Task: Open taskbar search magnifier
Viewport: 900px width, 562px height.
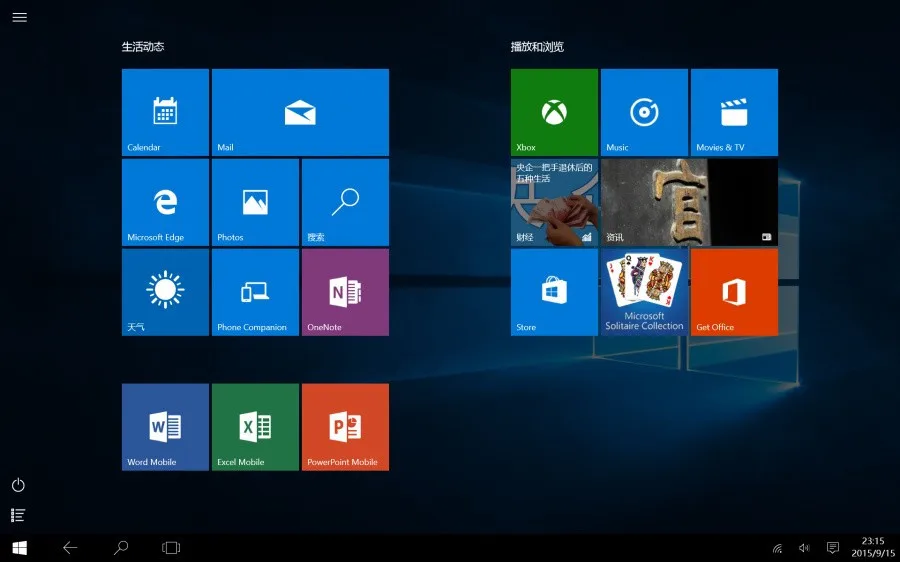Action: pyautogui.click(x=121, y=548)
